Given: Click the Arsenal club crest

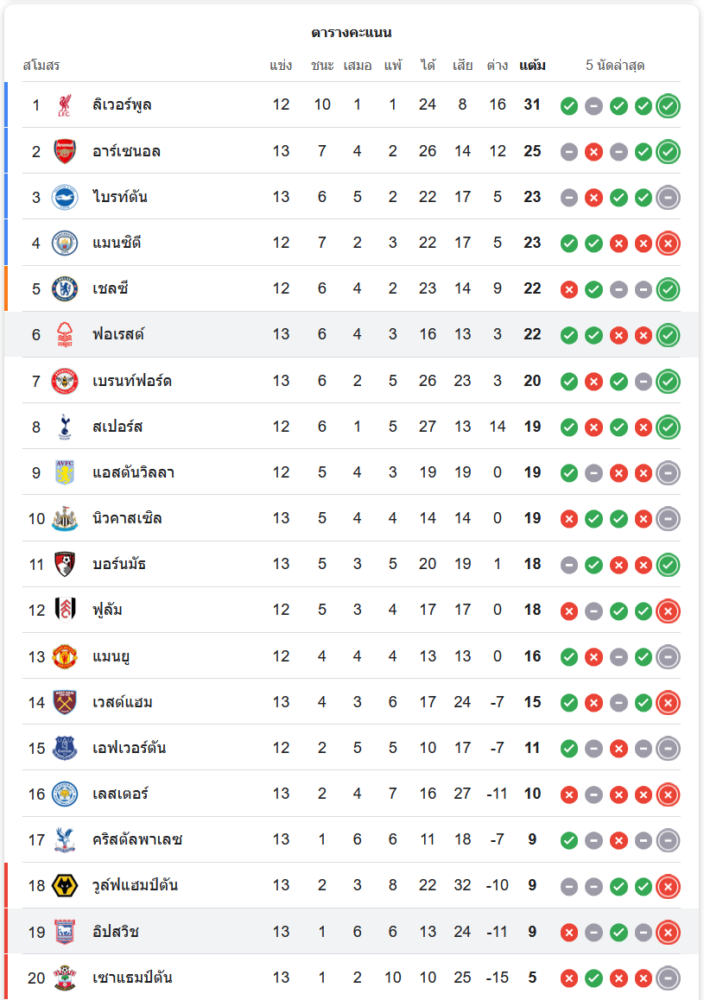Looking at the screenshot, I should point(65,151).
